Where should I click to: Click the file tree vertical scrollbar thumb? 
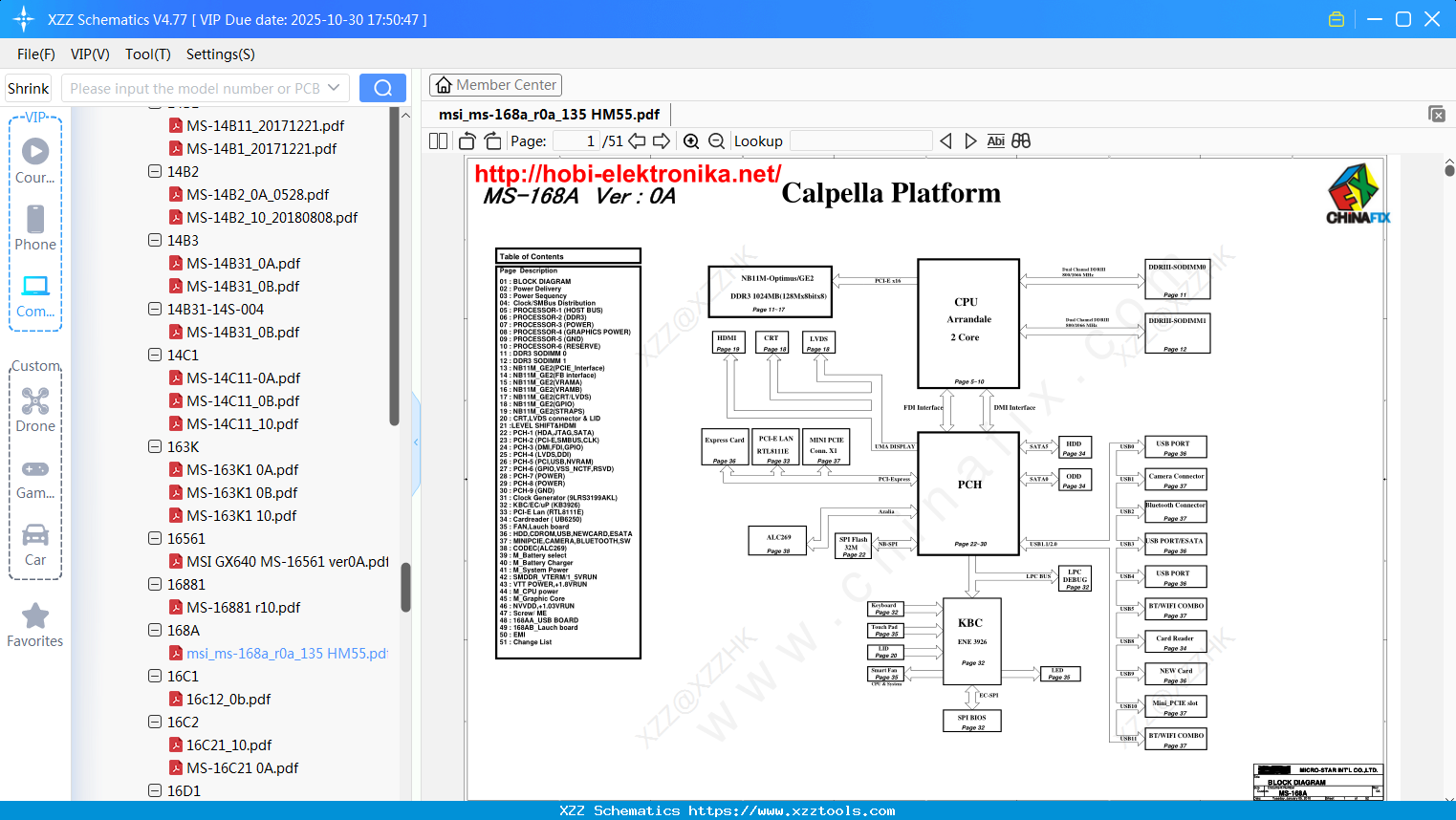coord(405,587)
